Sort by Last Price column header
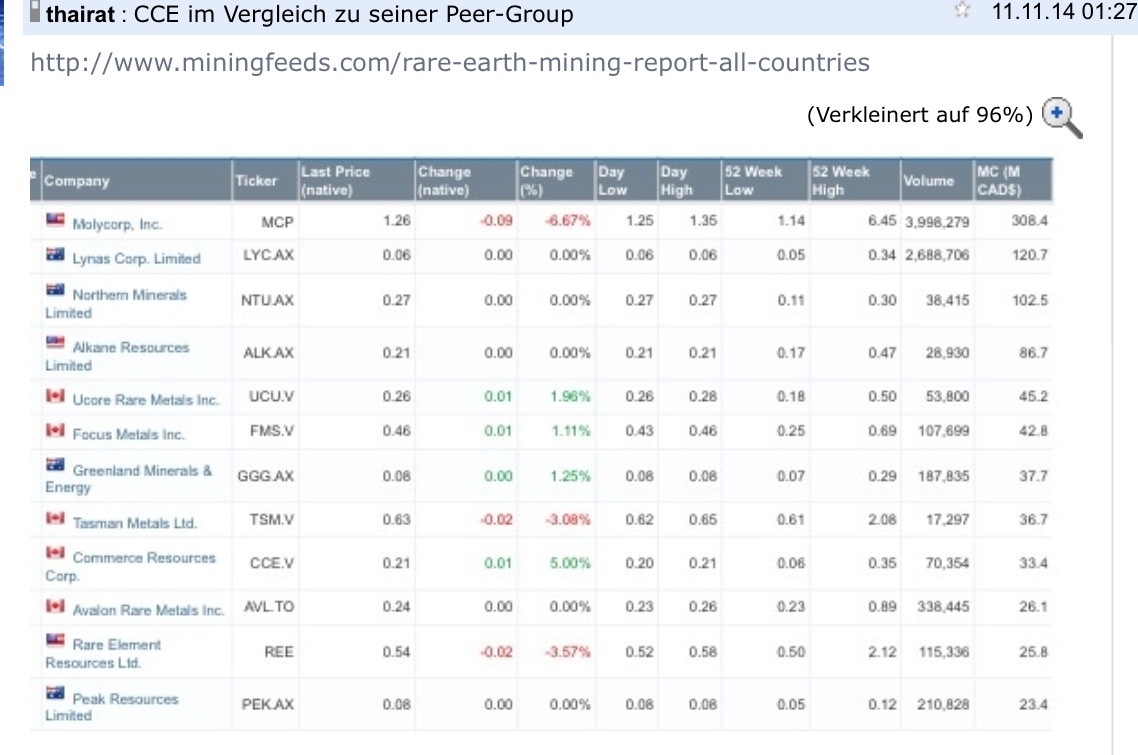The image size is (1138, 755). 335,180
